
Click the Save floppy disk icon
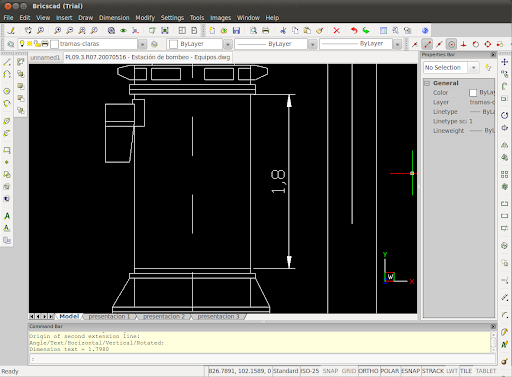point(236,31)
